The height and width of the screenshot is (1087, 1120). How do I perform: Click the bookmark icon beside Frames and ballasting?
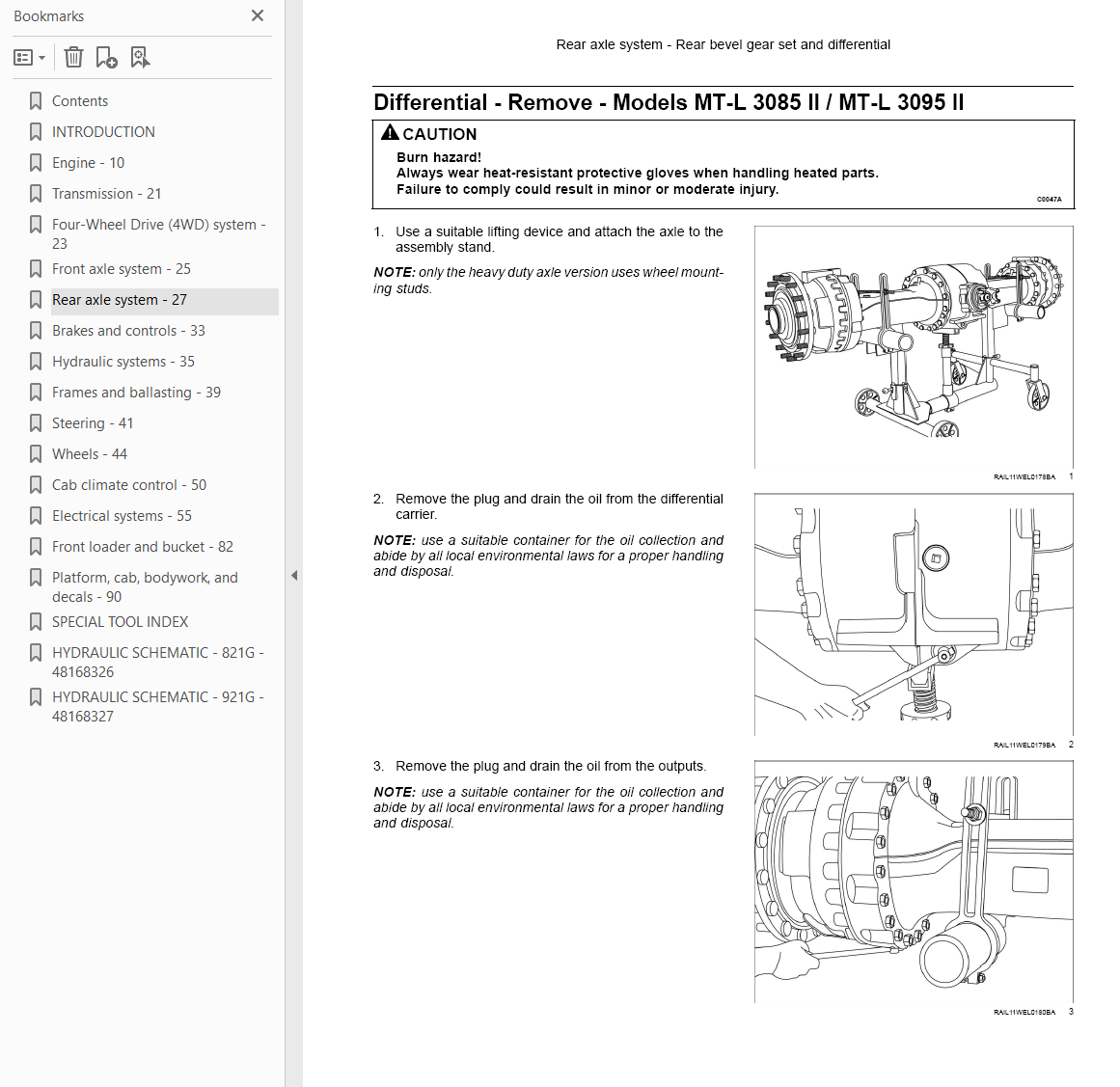pos(35,393)
